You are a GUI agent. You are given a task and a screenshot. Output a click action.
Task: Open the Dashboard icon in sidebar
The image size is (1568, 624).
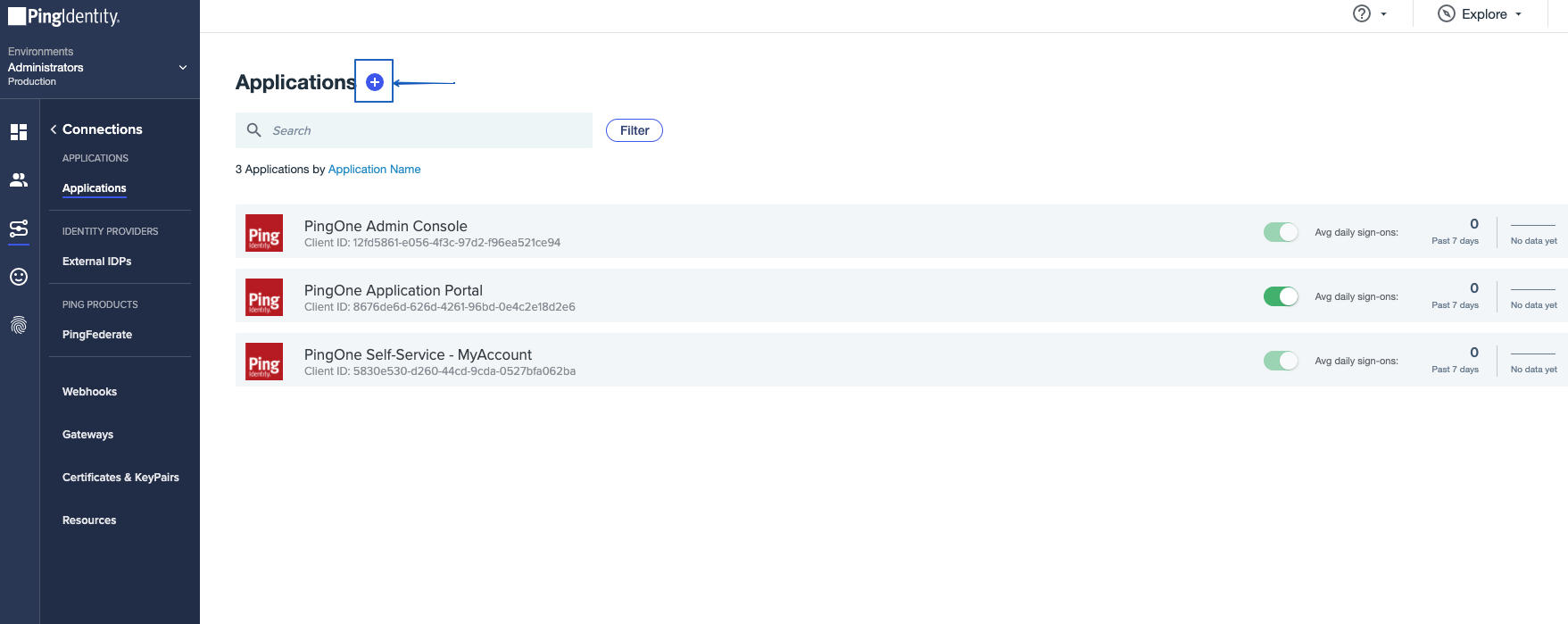tap(19, 132)
